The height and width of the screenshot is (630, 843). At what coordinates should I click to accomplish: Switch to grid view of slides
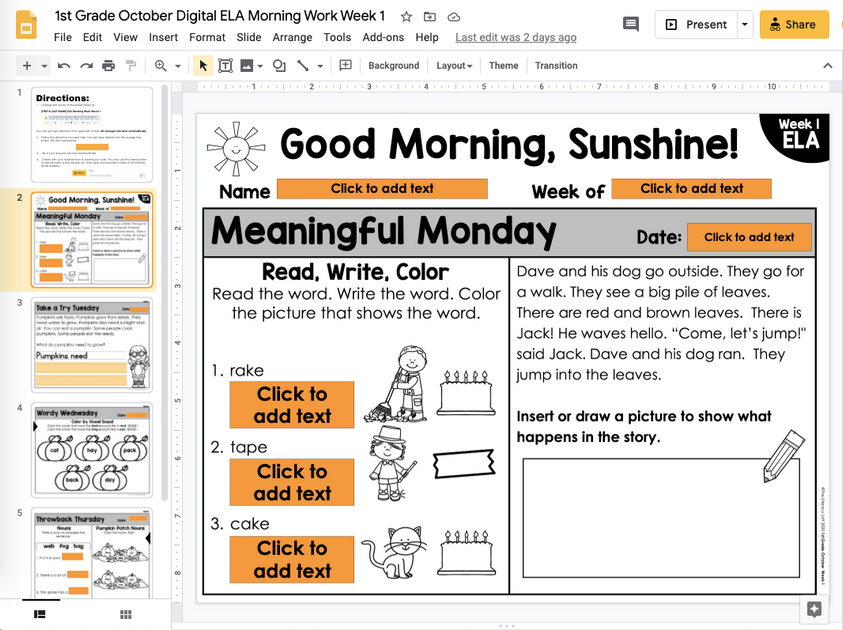(x=125, y=616)
